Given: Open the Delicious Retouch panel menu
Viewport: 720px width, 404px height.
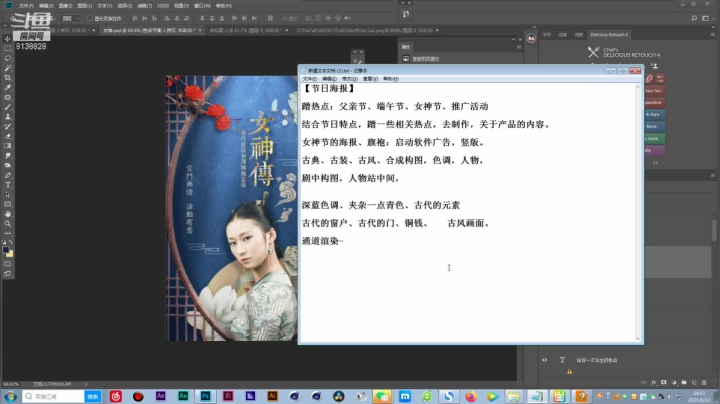Looking at the screenshot, I should pos(713,34).
